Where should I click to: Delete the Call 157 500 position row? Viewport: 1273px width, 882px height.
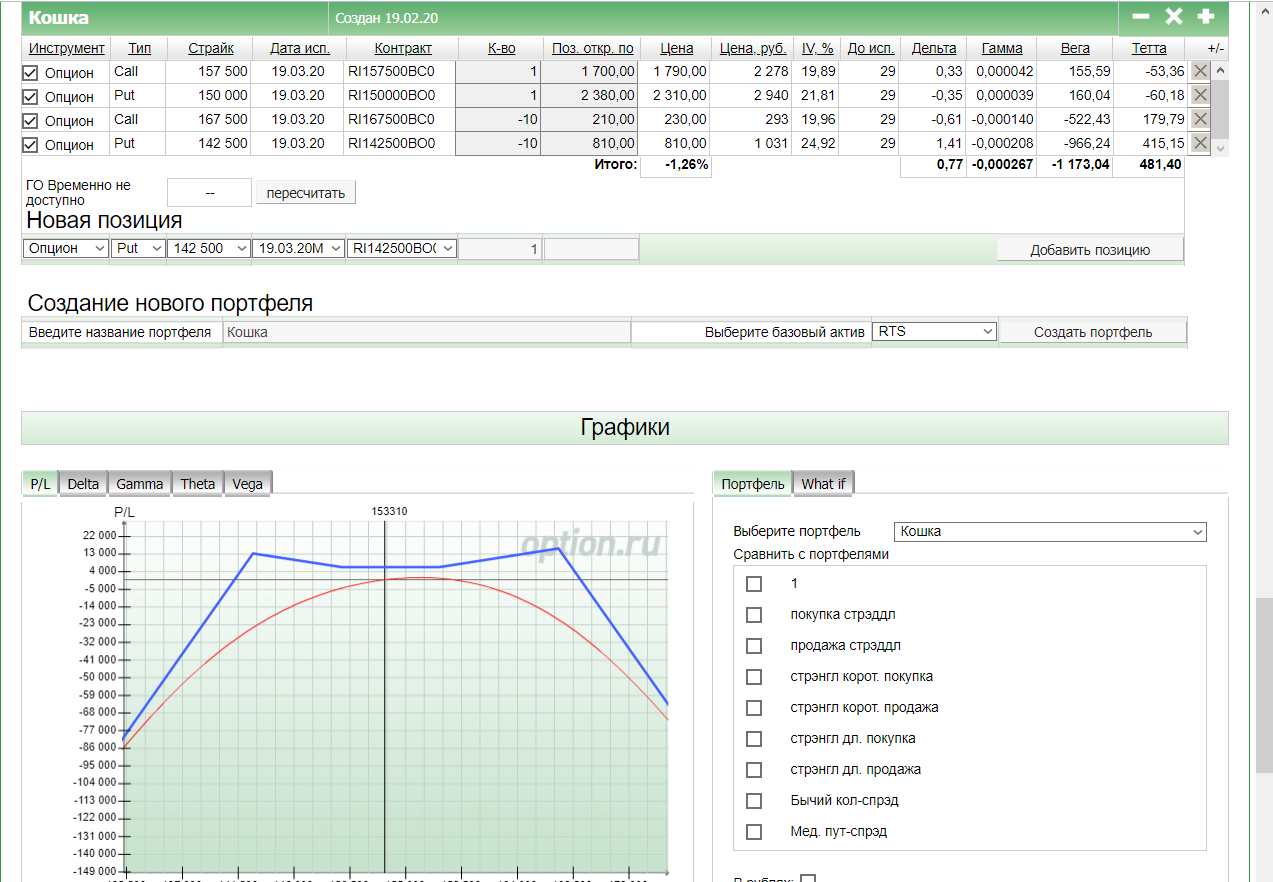pos(1201,71)
